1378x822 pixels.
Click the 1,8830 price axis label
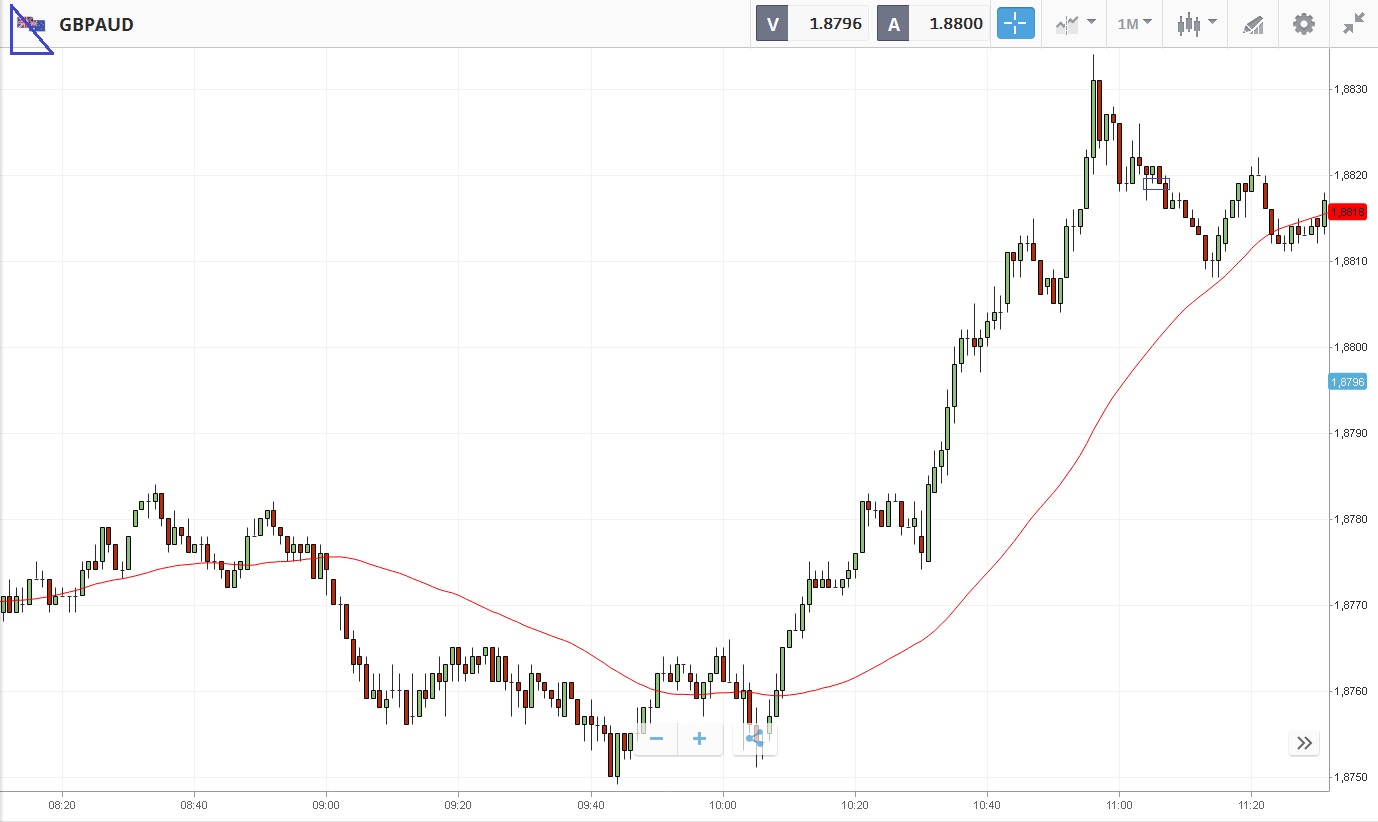1350,89
